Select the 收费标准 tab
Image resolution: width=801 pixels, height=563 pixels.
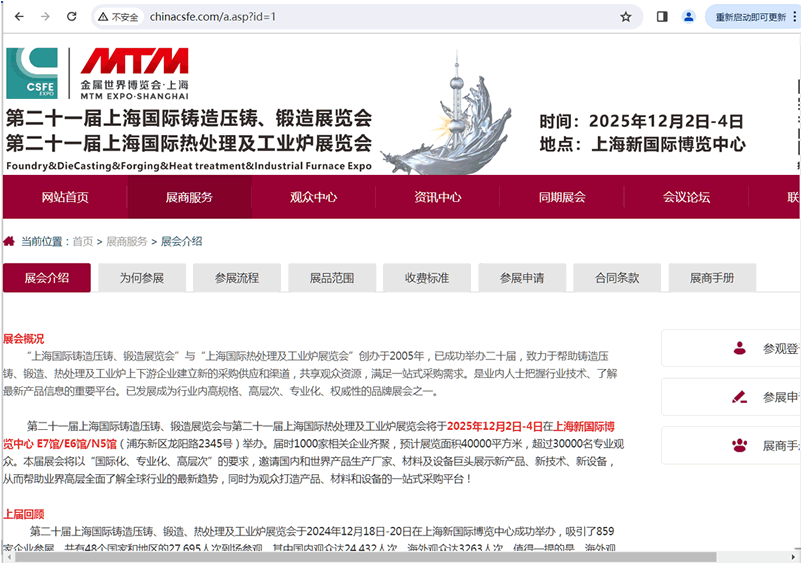pyautogui.click(x=427, y=278)
